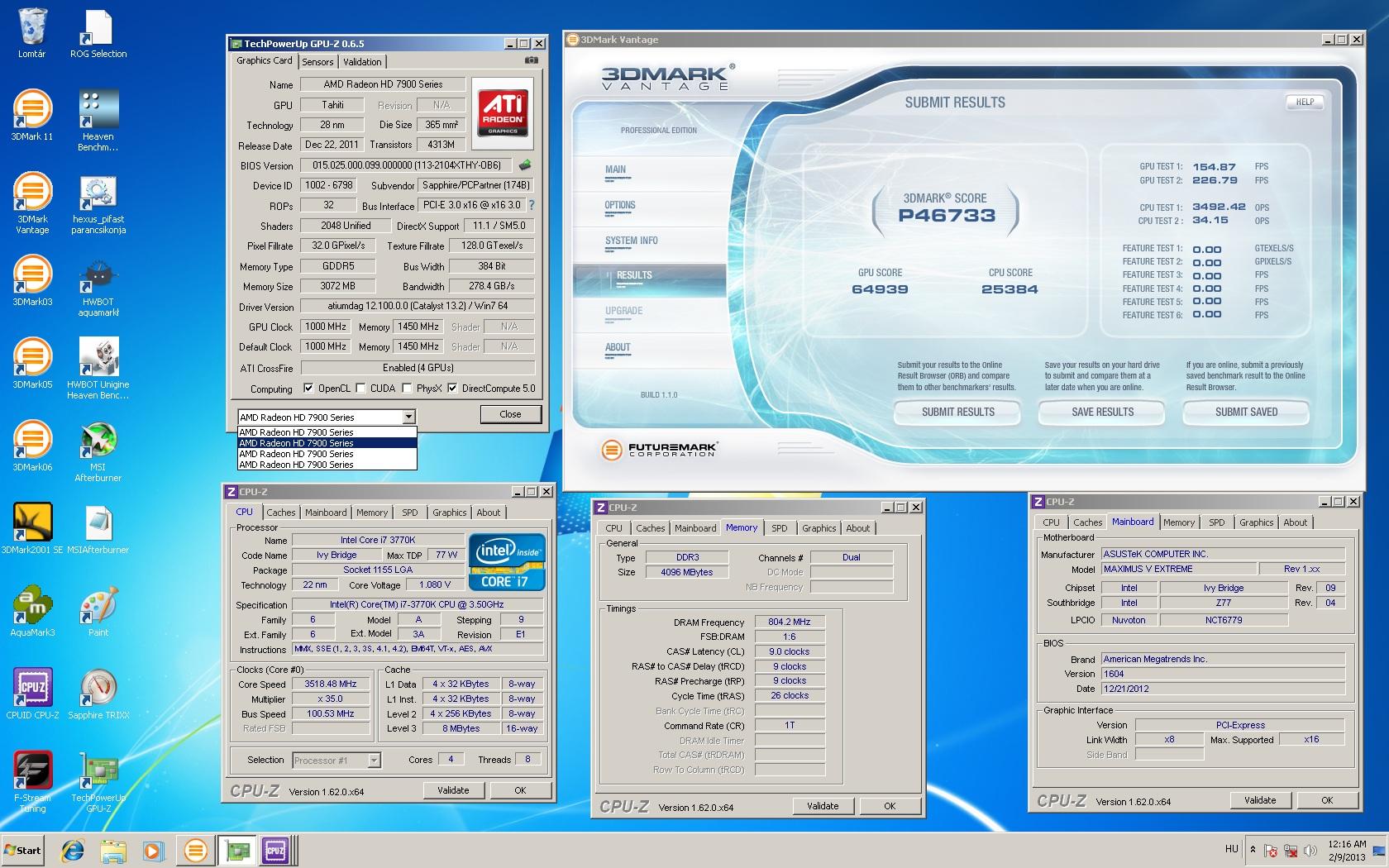Launch the 3DMark06 desktop shortcut
The image size is (1389, 868).
point(31,446)
